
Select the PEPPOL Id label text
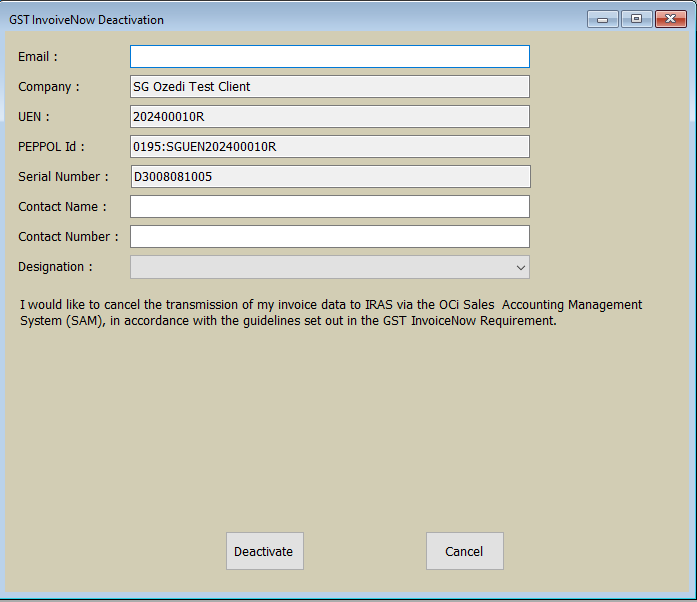(51, 147)
